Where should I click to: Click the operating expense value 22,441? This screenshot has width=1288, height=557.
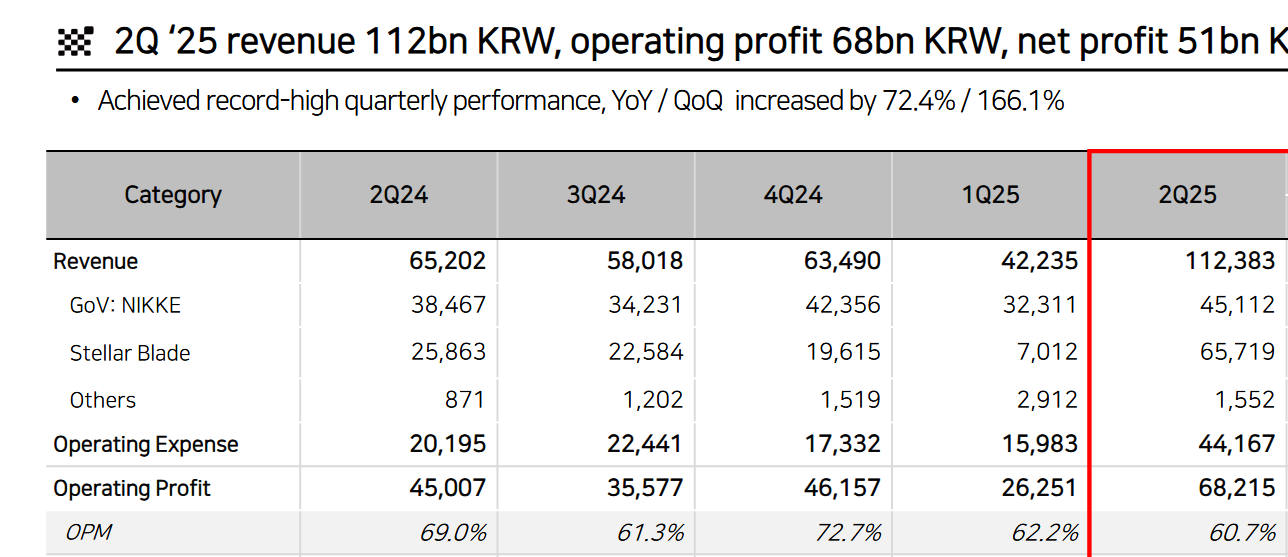(645, 445)
